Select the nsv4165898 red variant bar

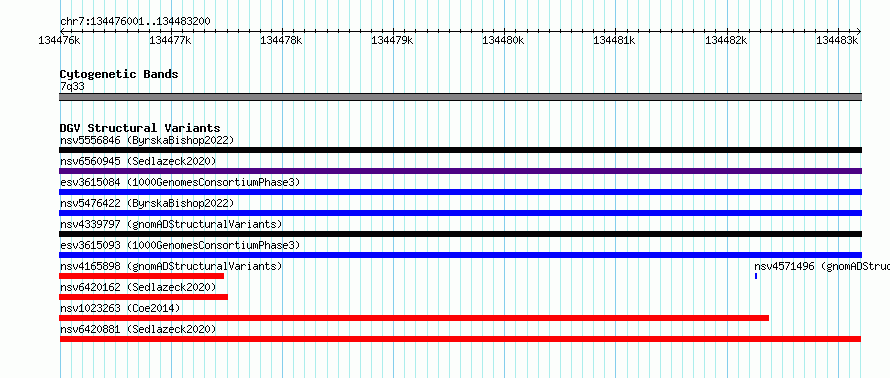[x=141, y=276]
